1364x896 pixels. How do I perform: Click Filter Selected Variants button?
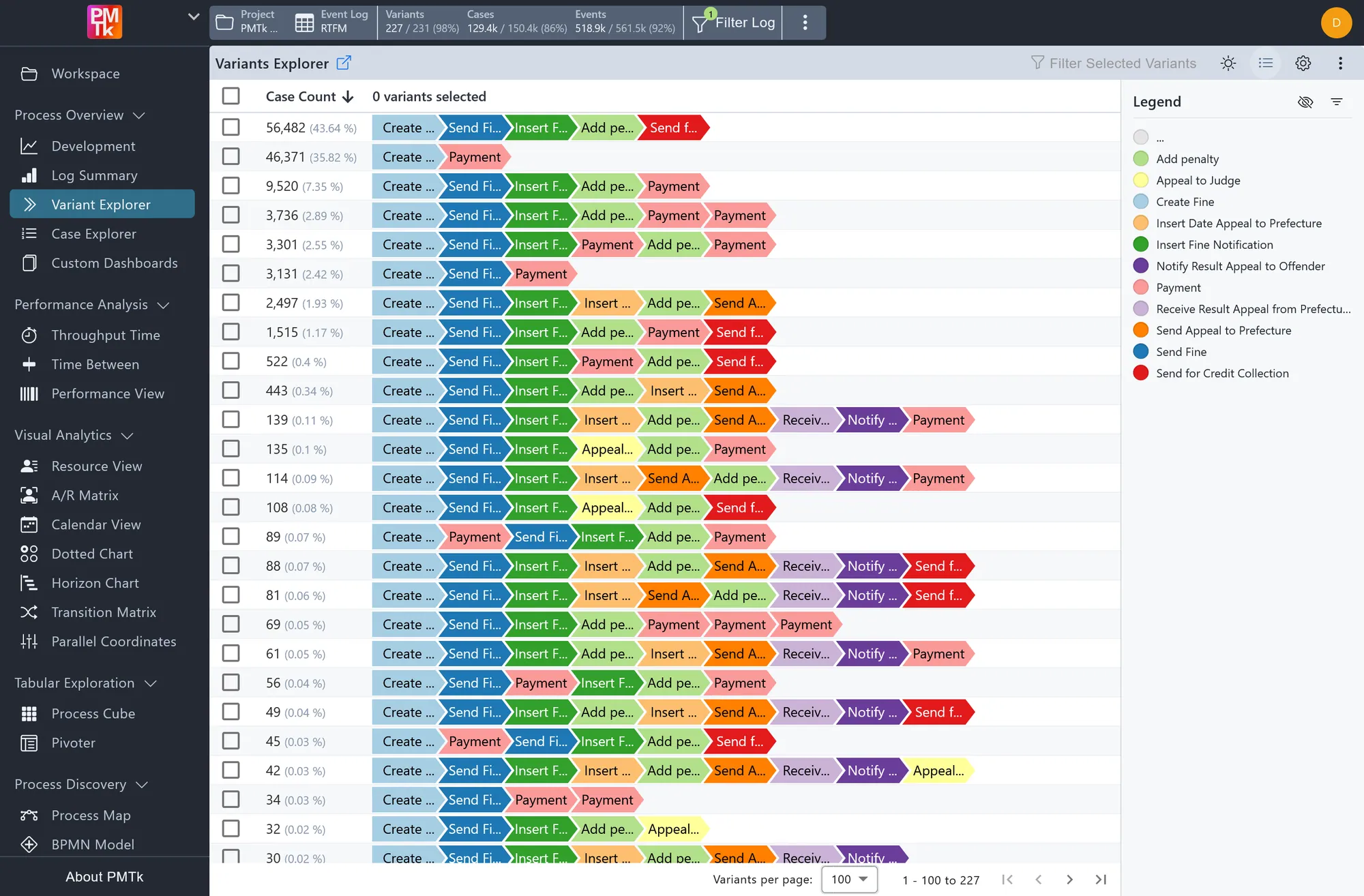point(1113,63)
